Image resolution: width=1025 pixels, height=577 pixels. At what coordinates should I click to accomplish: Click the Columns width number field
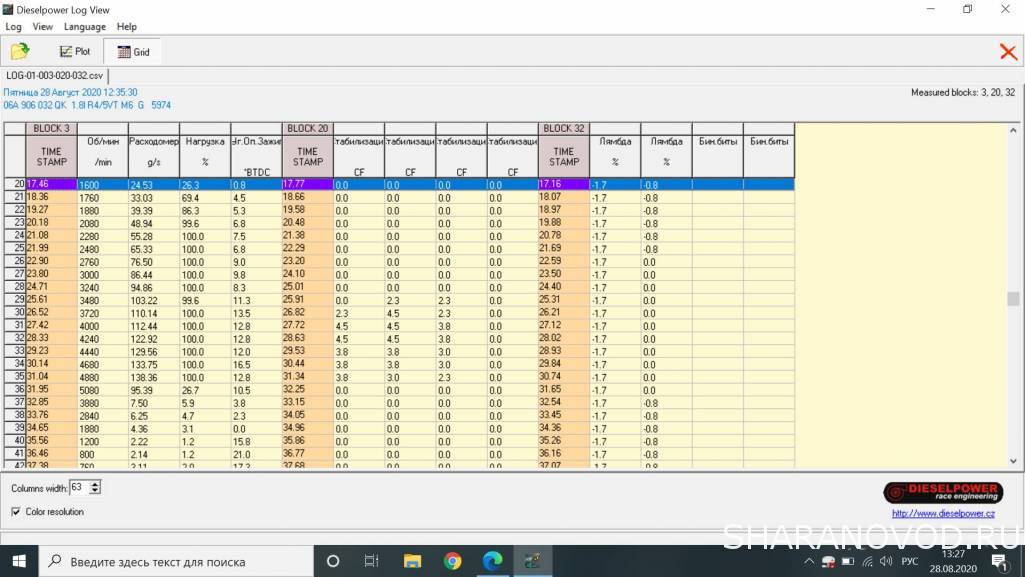(79, 488)
